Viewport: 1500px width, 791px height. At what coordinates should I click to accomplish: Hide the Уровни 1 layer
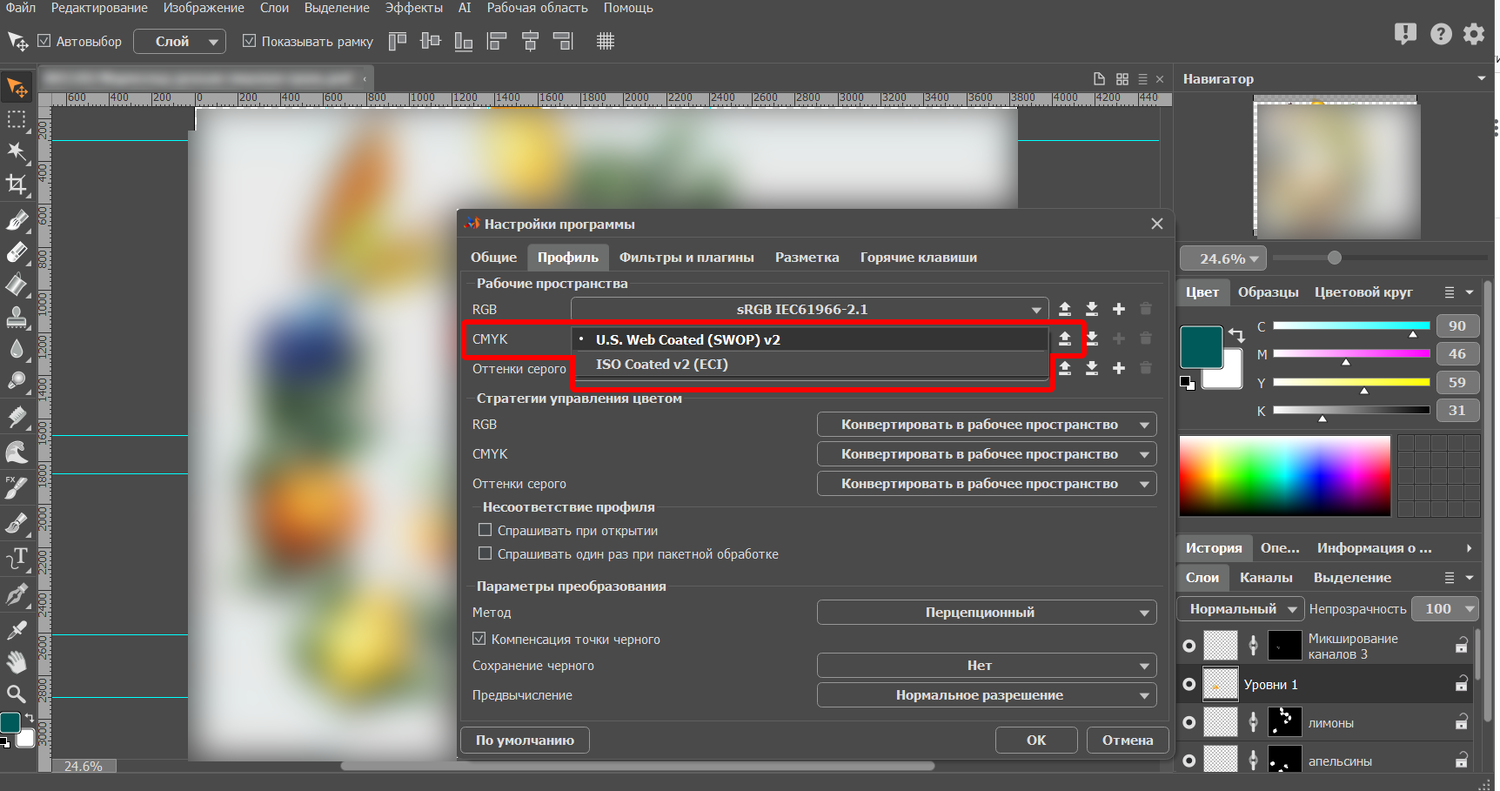coord(1189,685)
